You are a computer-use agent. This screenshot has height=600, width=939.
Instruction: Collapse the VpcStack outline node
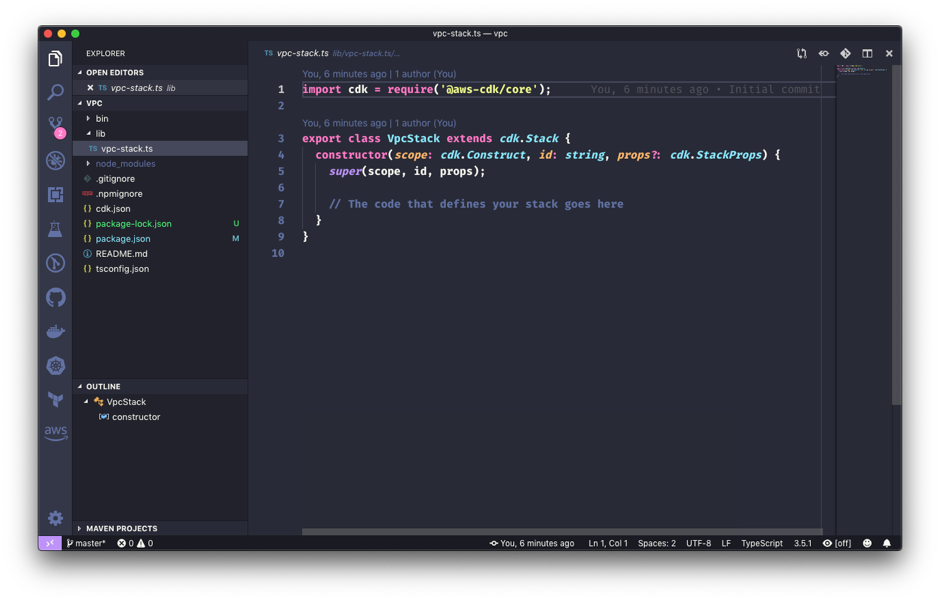[x=86, y=402]
